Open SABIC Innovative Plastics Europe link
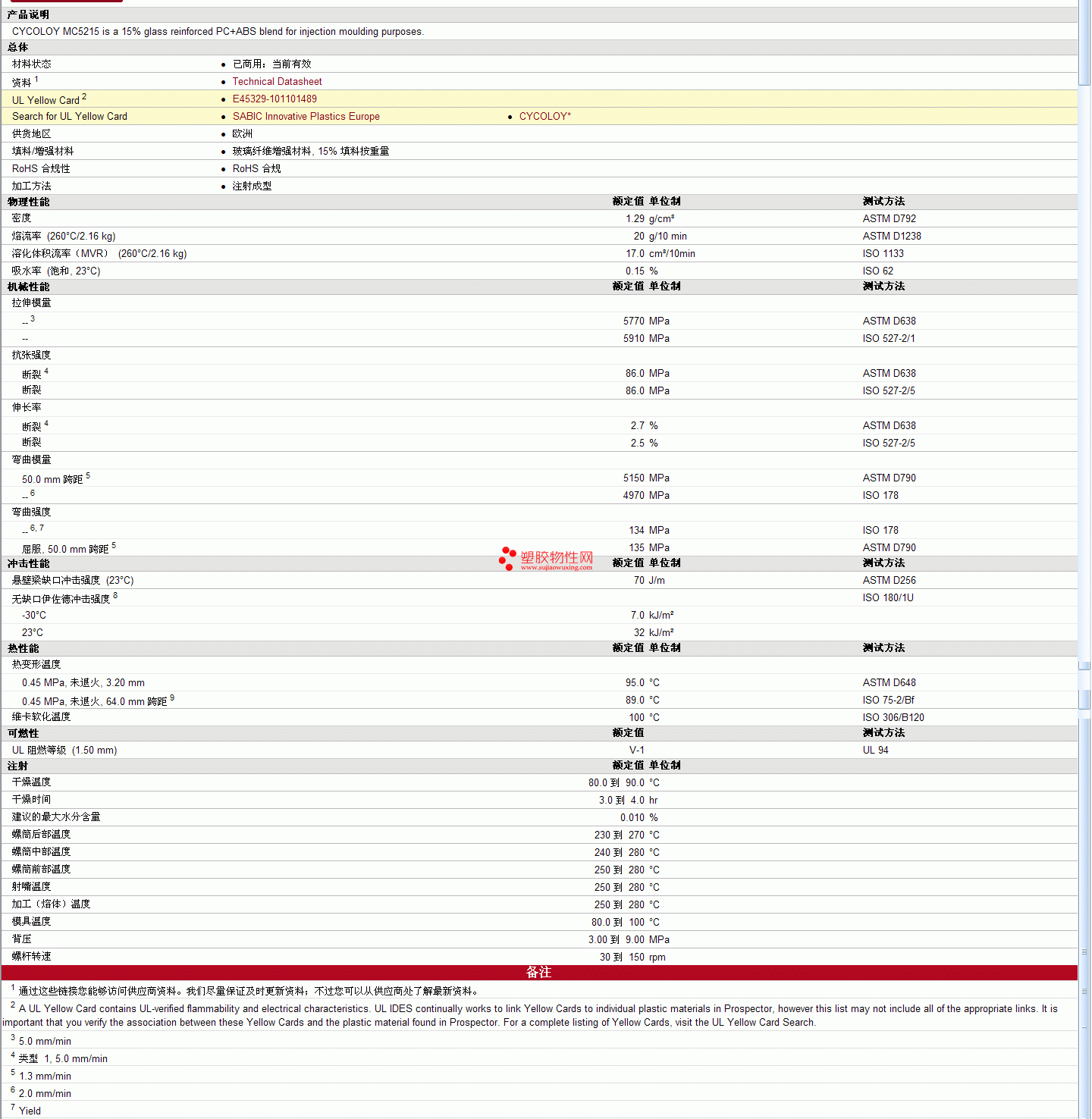1092x1119 pixels. 306,117
